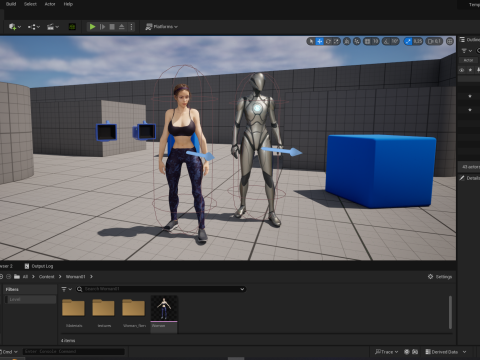480x360 pixels.
Task: Open the Actor menu
Action: click(50, 4)
